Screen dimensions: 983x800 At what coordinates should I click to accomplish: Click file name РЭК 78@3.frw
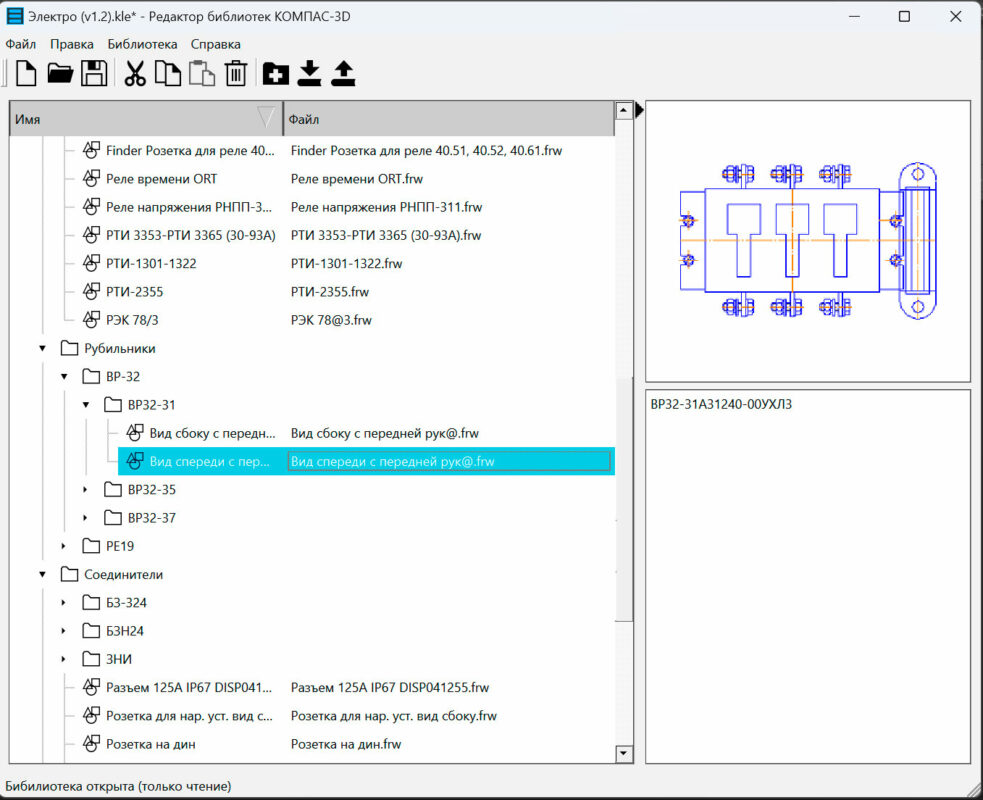pyautogui.click(x=331, y=320)
